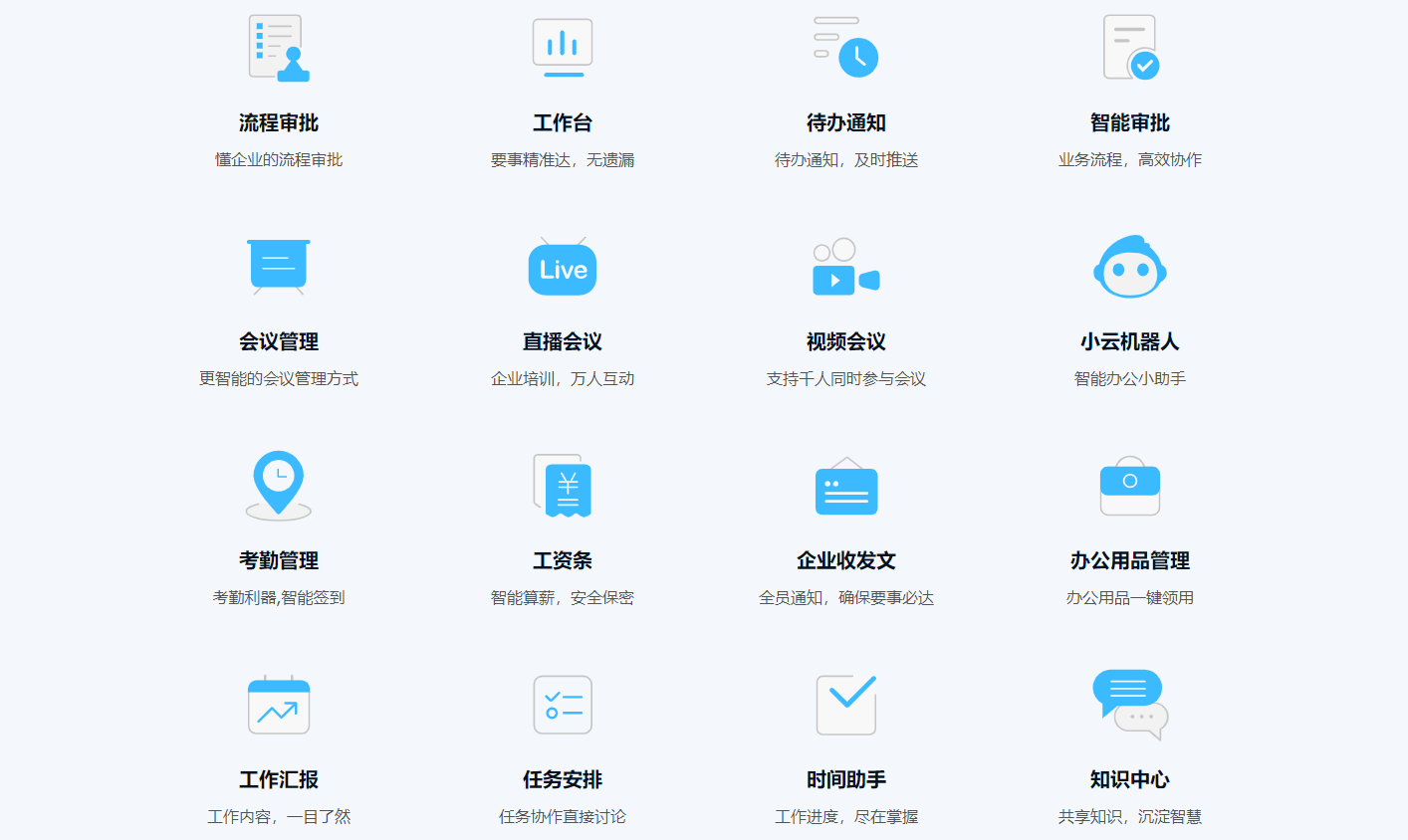Image resolution: width=1408 pixels, height=840 pixels.
Task: Click the 视频会议 heading text
Action: click(846, 342)
